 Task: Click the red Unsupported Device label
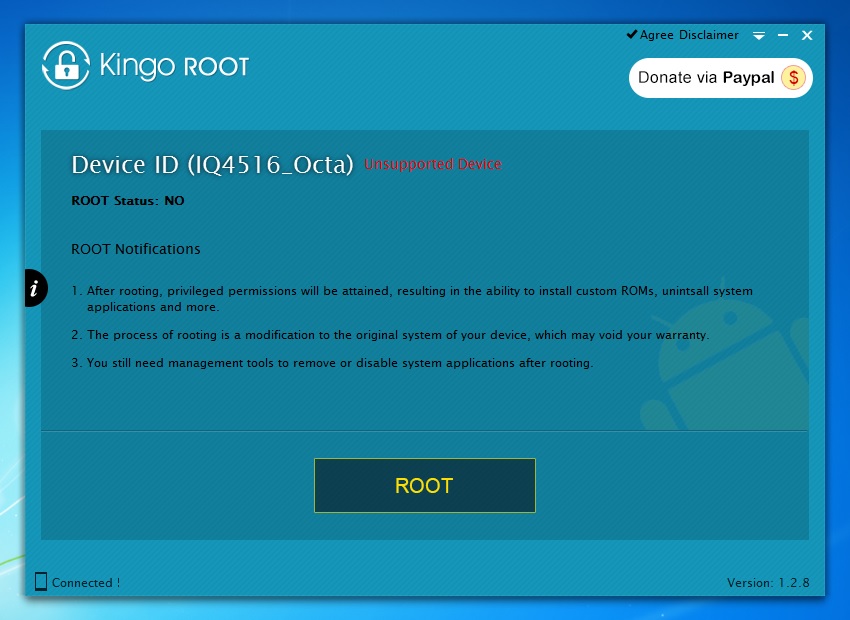pos(433,164)
